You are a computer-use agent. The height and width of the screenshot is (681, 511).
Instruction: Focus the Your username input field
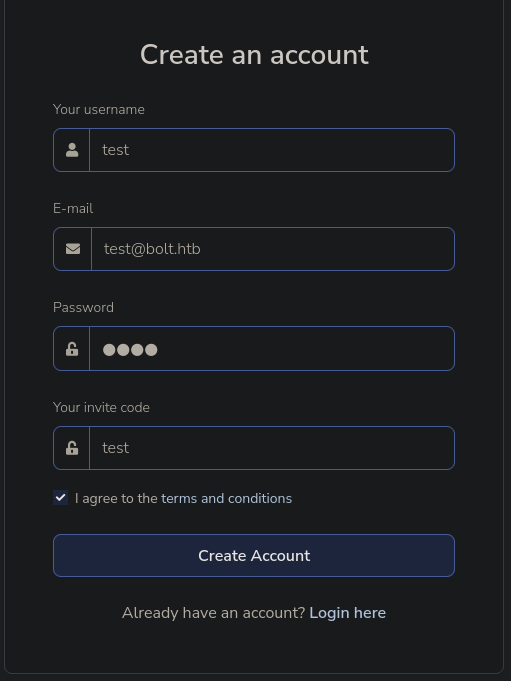point(272,150)
